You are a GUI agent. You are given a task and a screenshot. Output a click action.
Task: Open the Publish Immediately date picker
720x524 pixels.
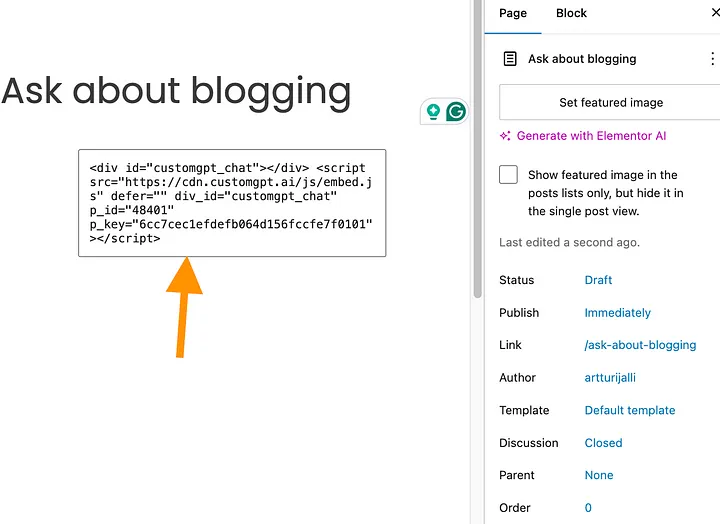click(x=617, y=313)
